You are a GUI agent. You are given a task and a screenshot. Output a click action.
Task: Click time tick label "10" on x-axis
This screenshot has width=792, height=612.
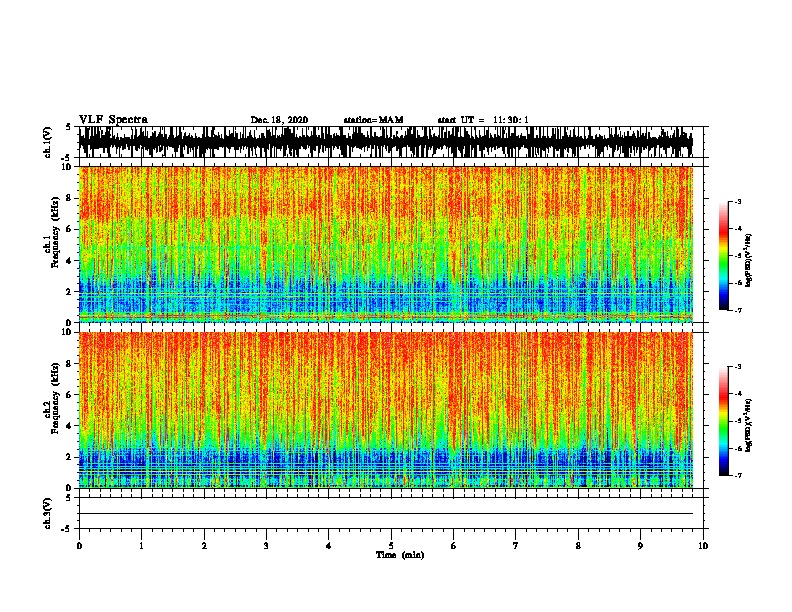tap(703, 546)
